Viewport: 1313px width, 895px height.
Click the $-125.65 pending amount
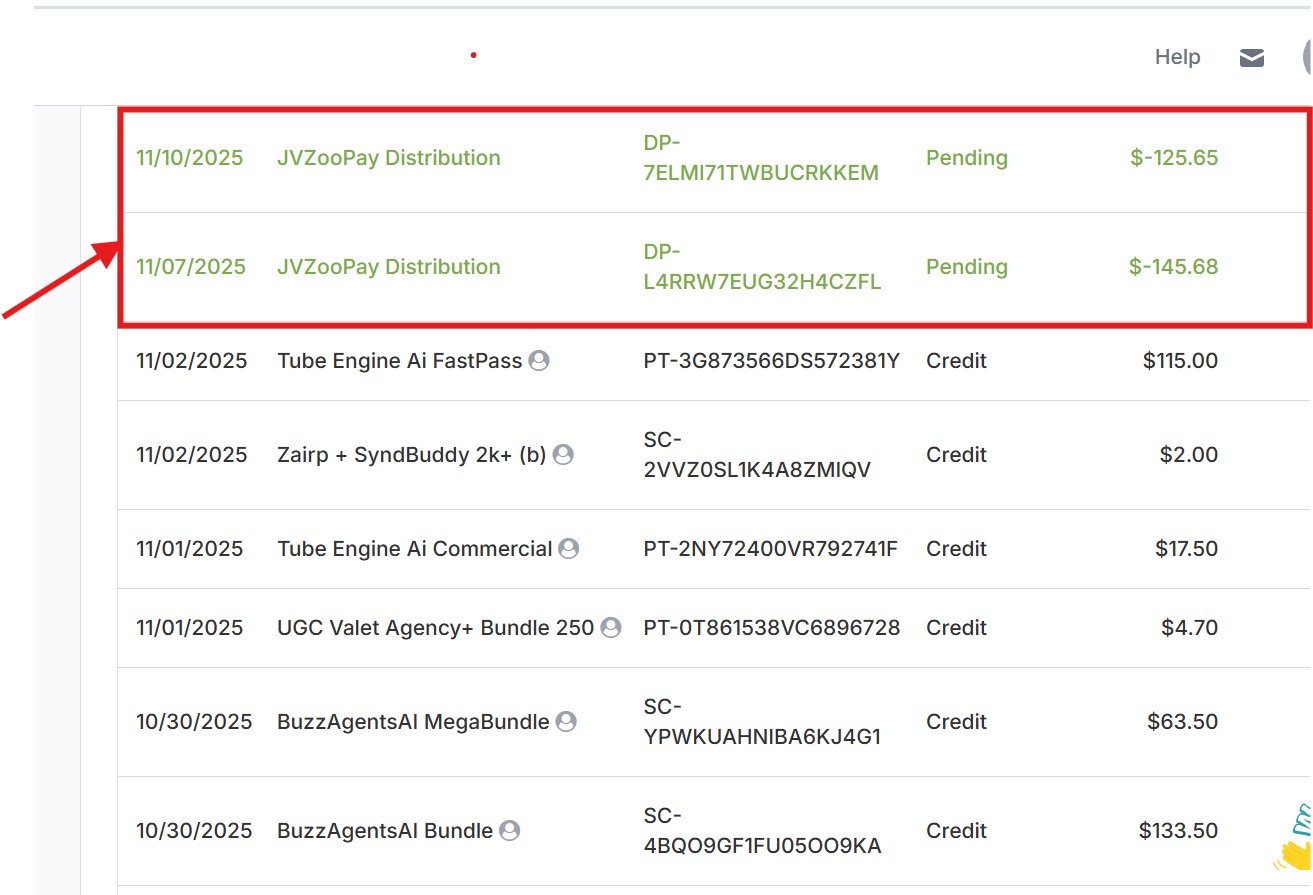(x=1173, y=158)
